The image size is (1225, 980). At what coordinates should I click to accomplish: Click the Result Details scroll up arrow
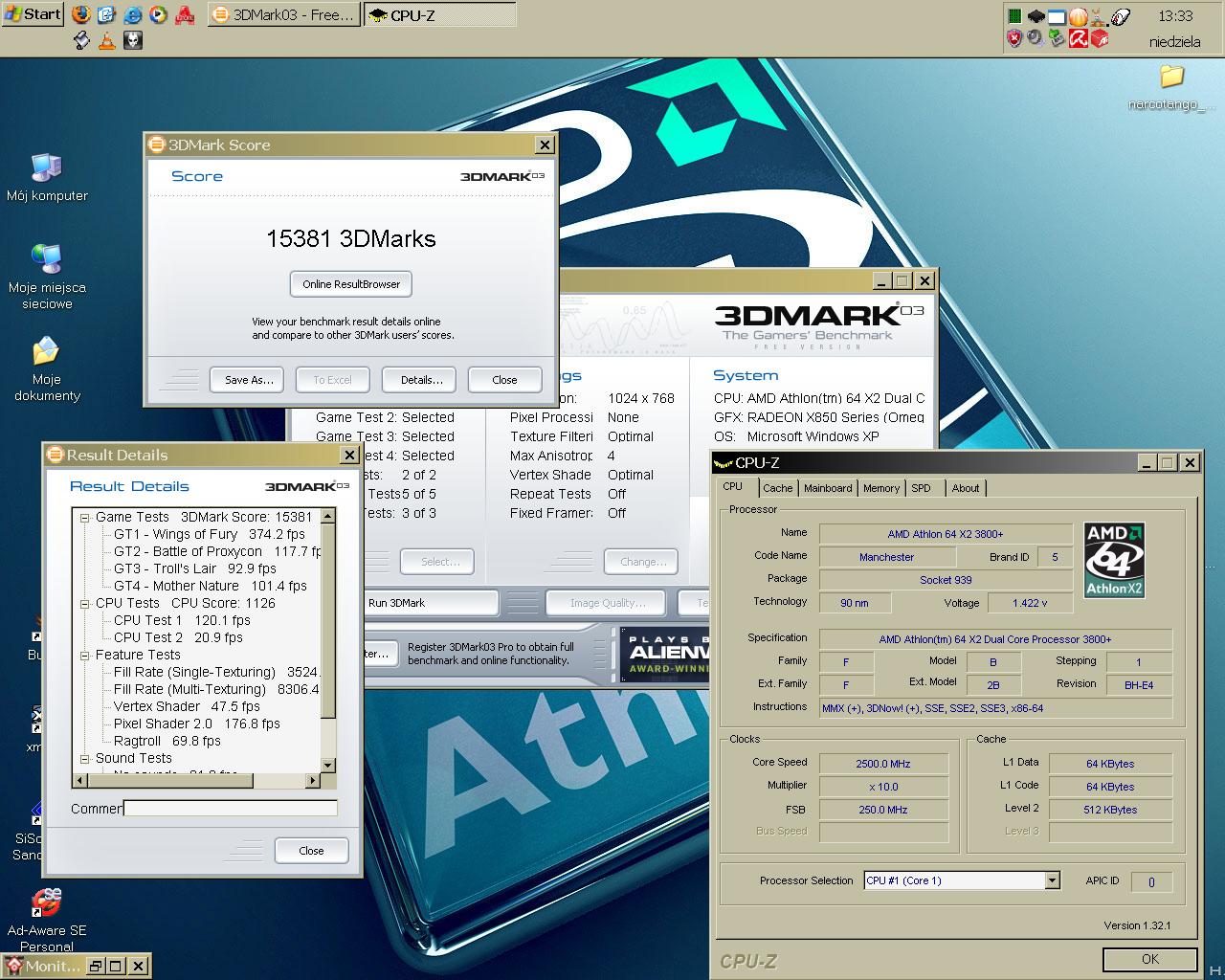pyautogui.click(x=327, y=516)
